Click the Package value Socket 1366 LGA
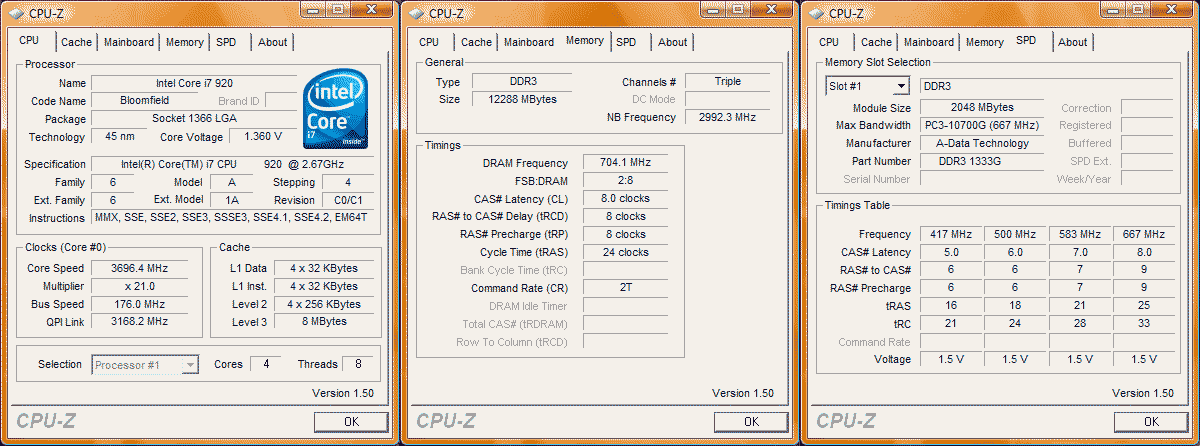This screenshot has width=1200, height=446. 194,119
